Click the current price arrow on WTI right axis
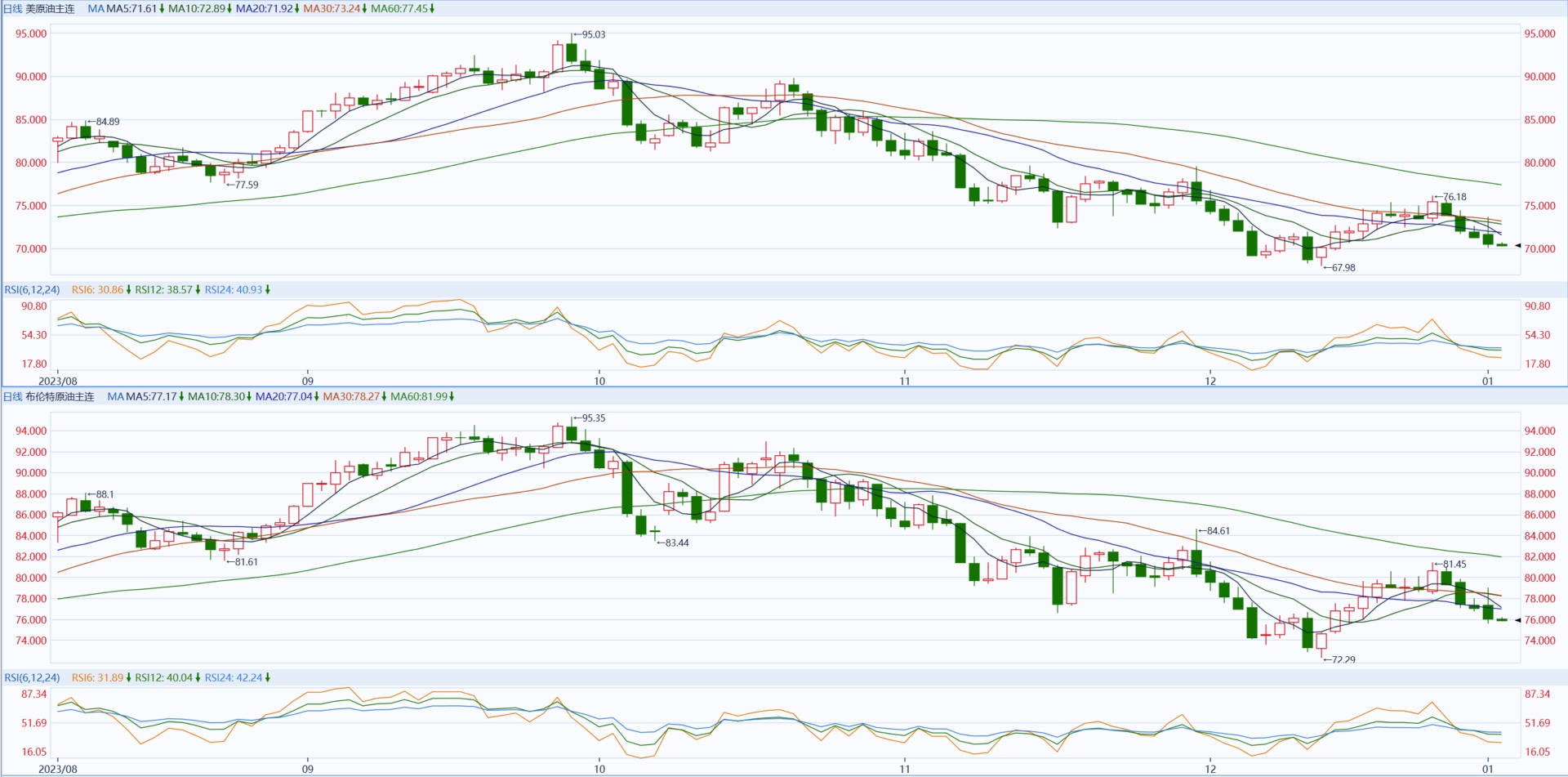 pyautogui.click(x=1518, y=245)
